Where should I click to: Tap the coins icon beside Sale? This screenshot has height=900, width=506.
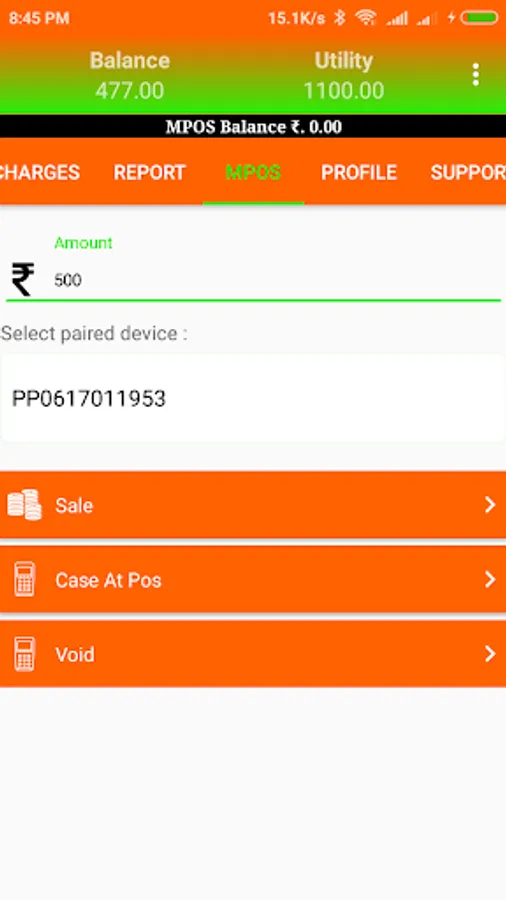24,505
